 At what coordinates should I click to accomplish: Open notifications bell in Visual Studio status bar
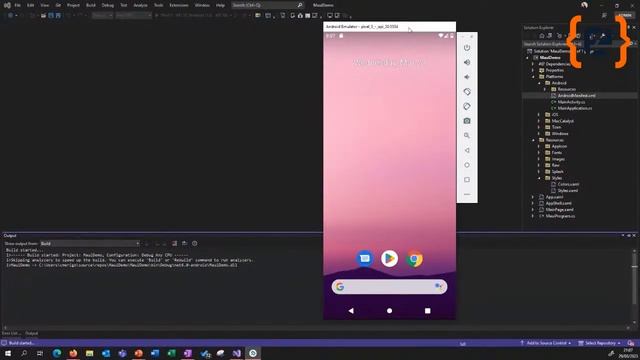631,343
